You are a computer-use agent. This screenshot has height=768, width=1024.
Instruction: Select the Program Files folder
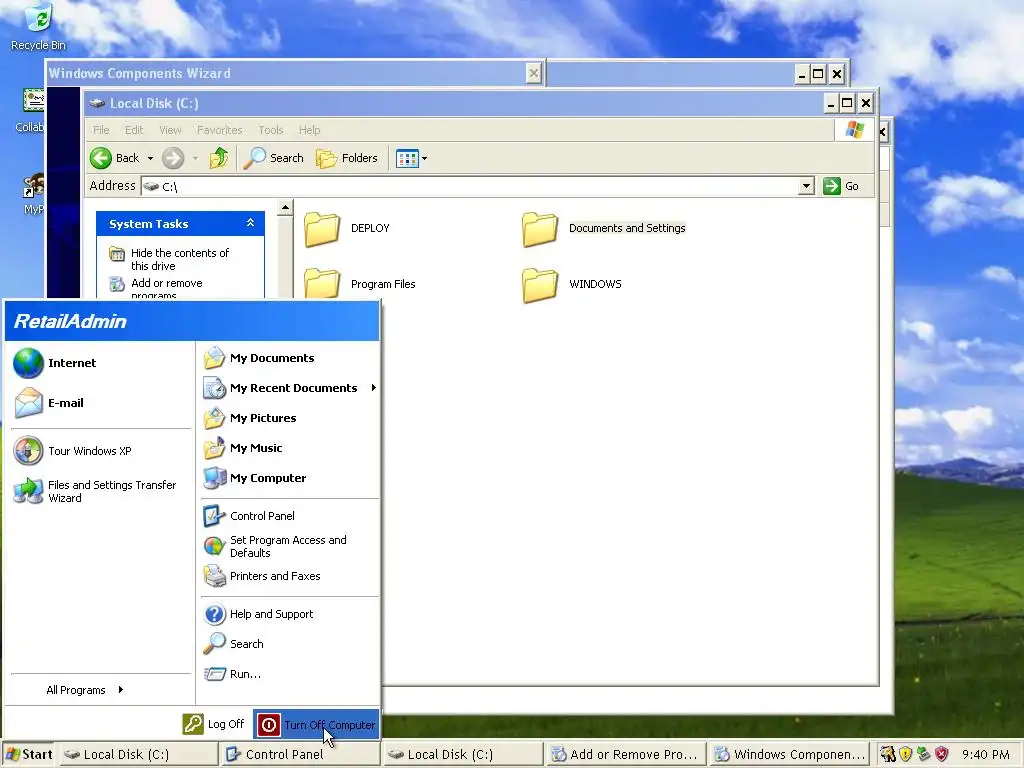pyautogui.click(x=360, y=284)
